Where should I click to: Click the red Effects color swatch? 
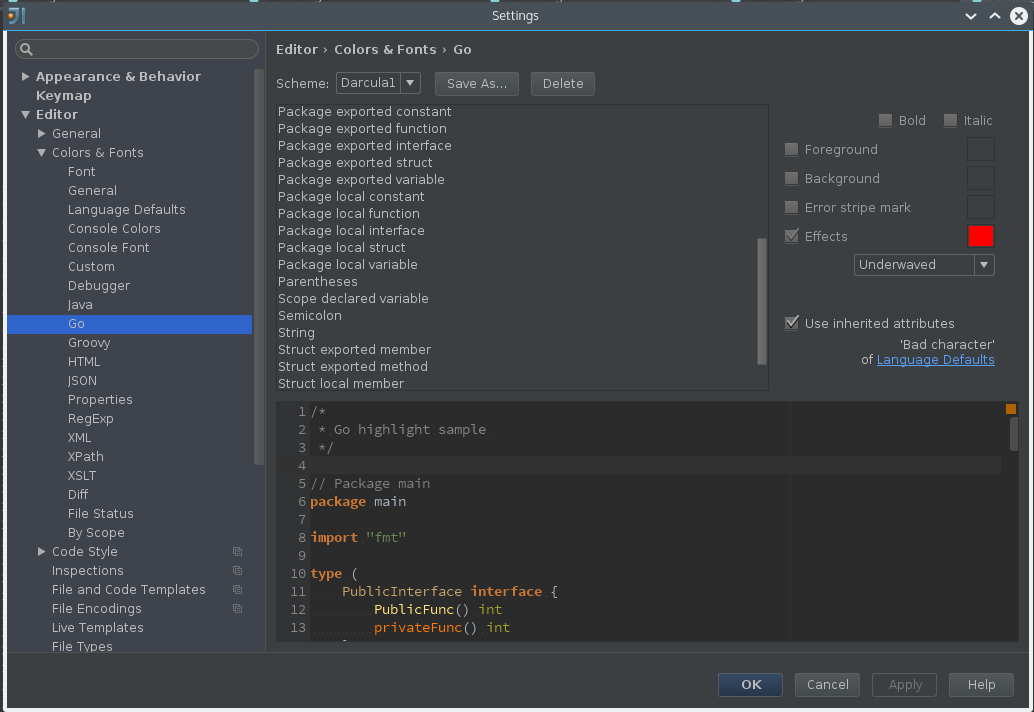pyautogui.click(x=981, y=236)
